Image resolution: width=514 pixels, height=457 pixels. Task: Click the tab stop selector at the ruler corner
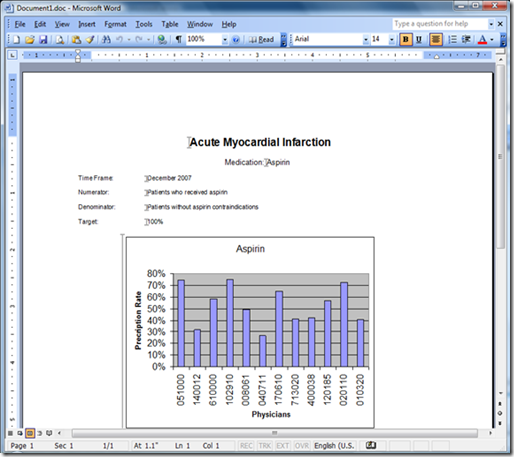coord(12,55)
